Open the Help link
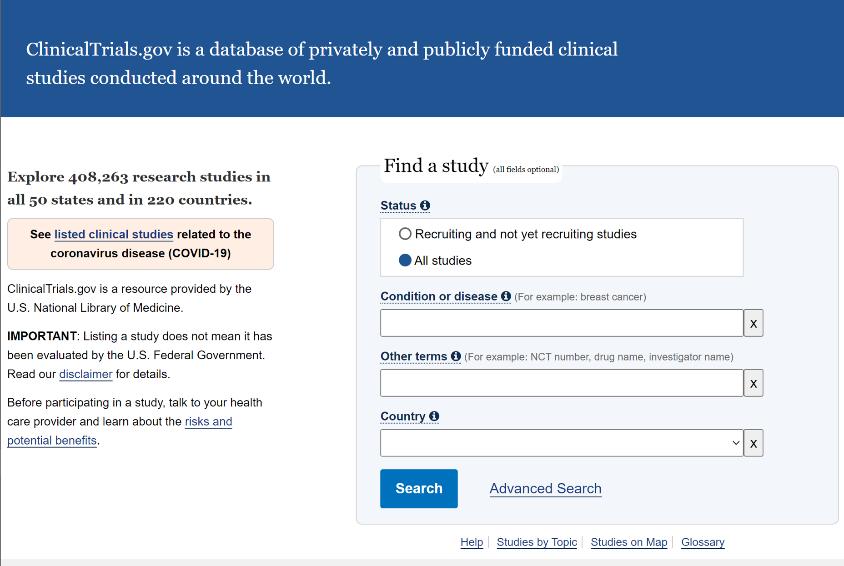 click(471, 542)
